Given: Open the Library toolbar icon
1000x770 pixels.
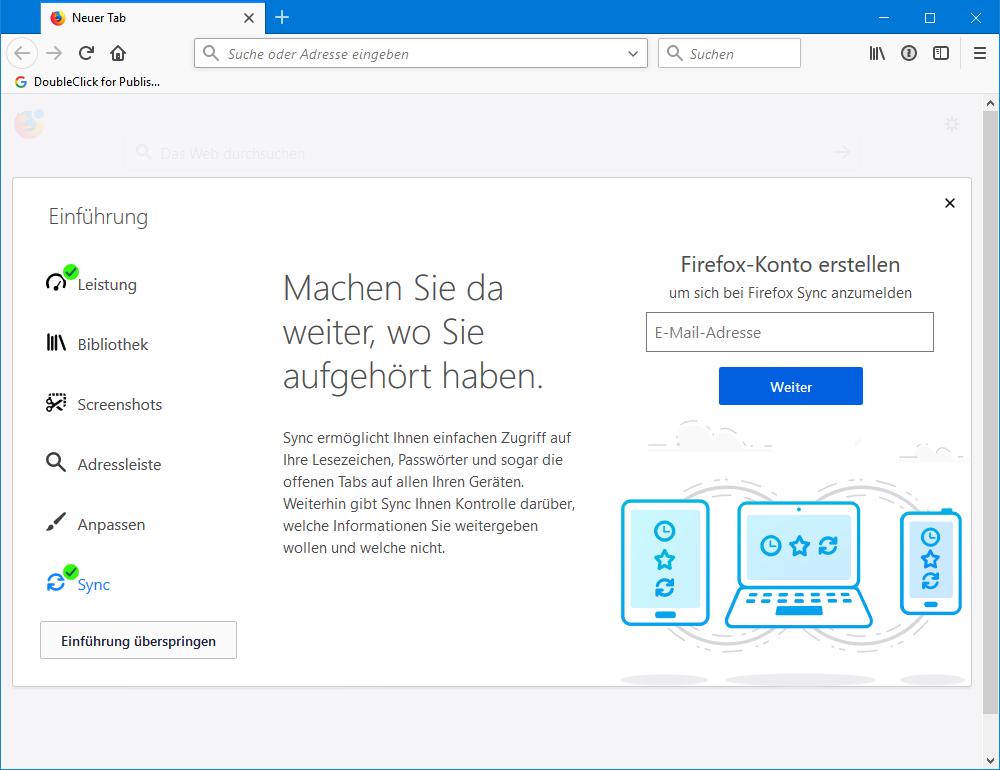Looking at the screenshot, I should (877, 53).
